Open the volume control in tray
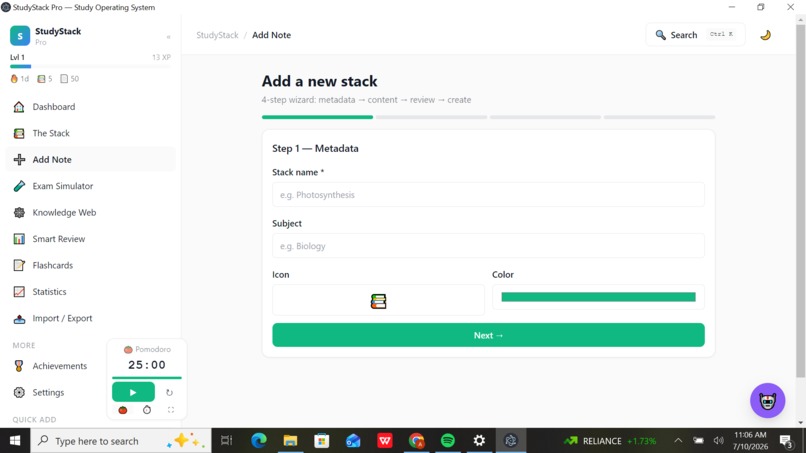 [718, 441]
